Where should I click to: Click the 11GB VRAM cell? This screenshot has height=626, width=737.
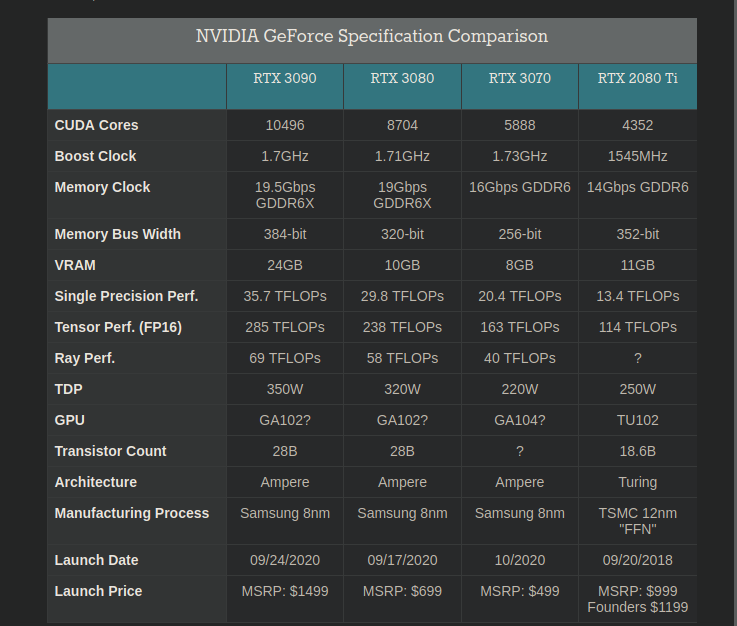coord(638,265)
